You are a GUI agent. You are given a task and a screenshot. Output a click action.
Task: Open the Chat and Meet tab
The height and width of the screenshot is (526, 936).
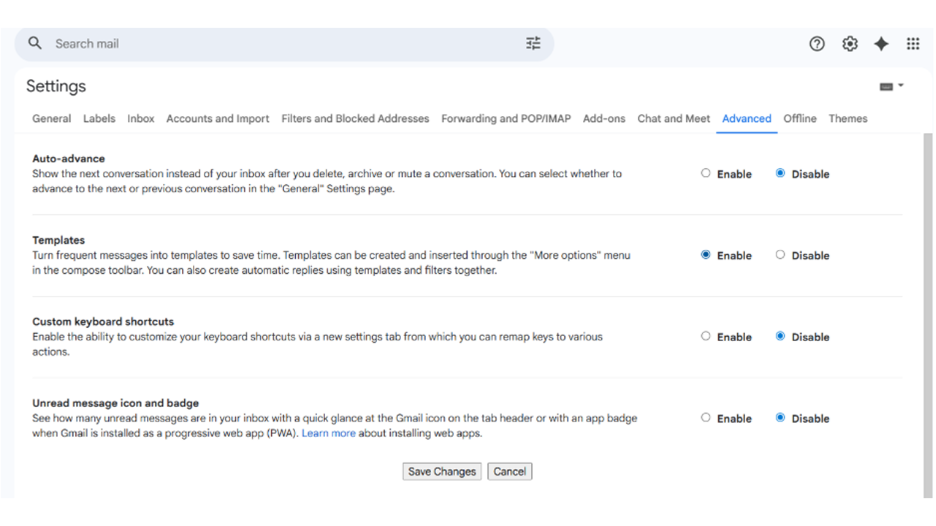tap(674, 118)
